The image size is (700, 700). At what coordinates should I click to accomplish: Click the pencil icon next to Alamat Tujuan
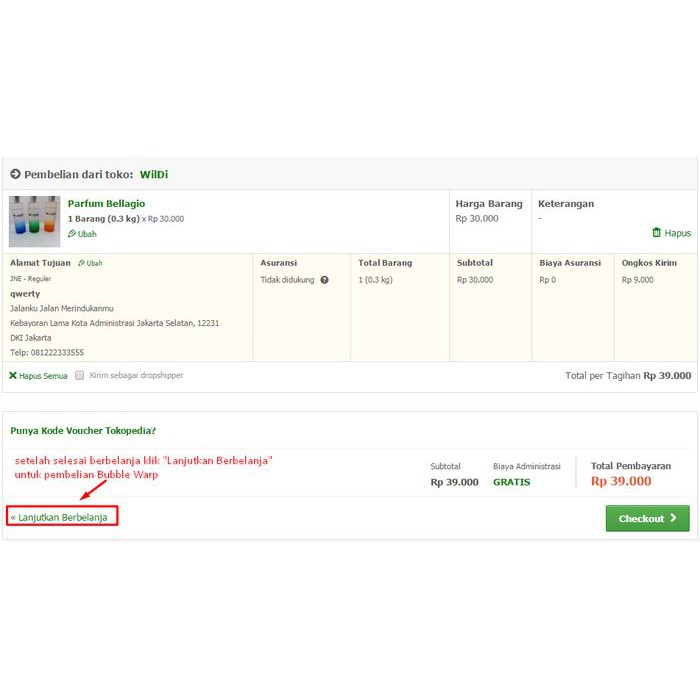tap(81, 263)
